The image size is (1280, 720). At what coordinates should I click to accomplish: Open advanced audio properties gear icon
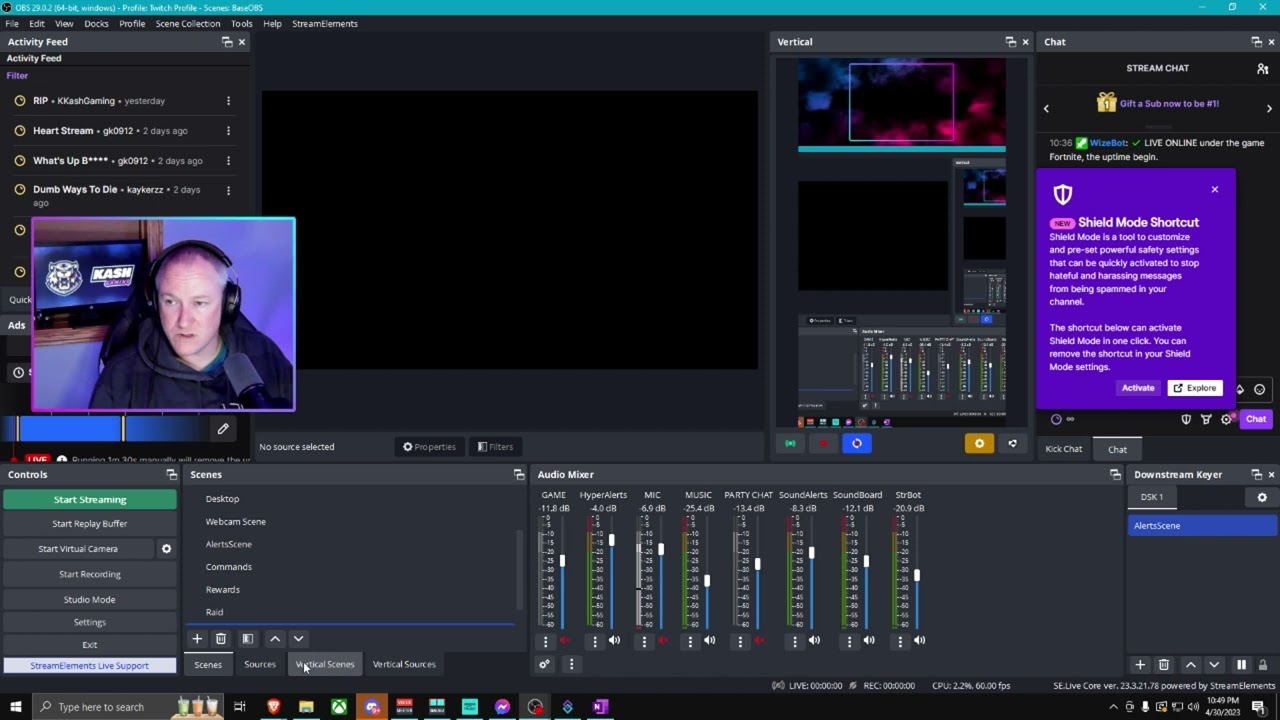544,664
